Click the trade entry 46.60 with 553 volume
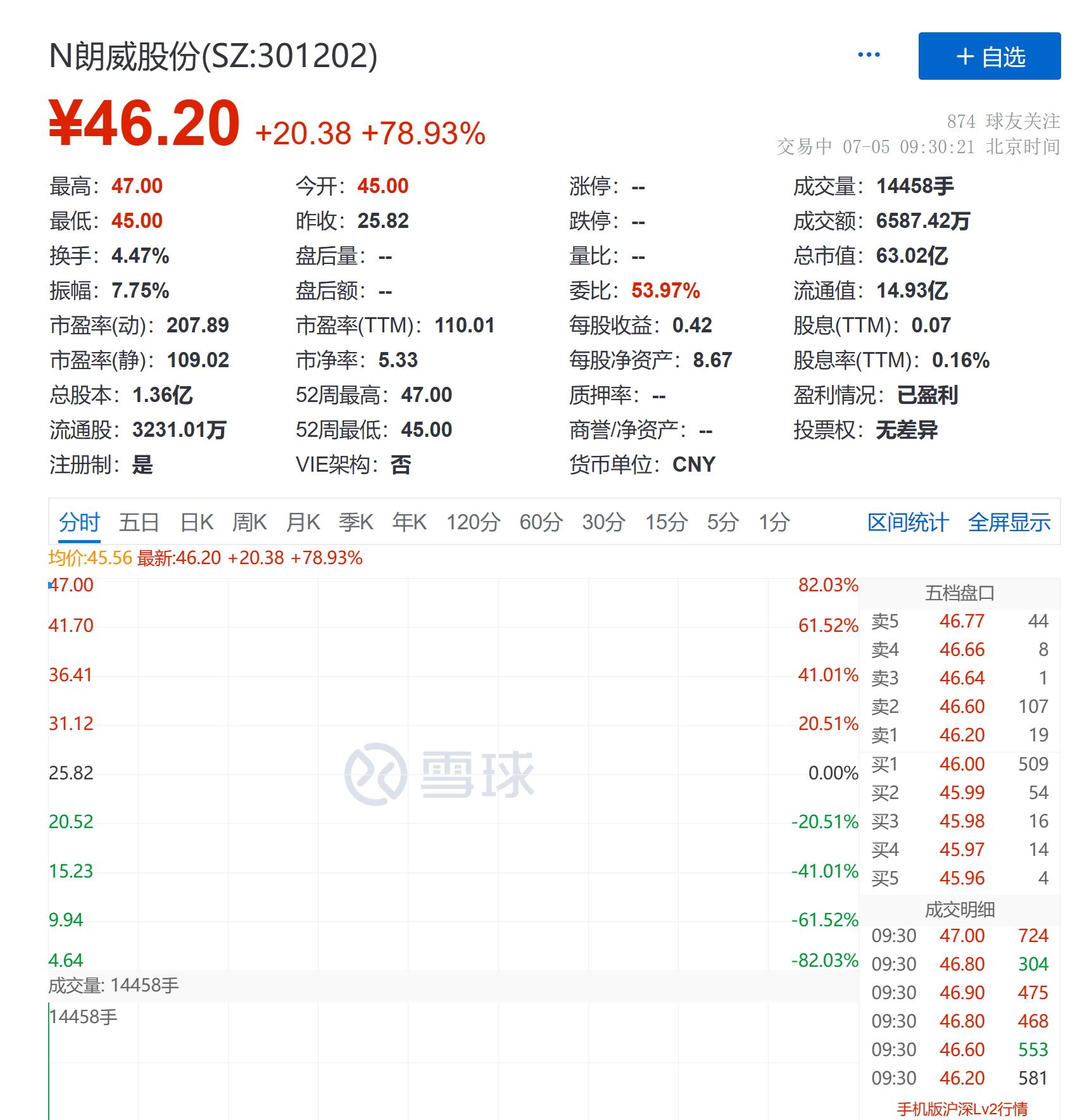 coord(960,1050)
